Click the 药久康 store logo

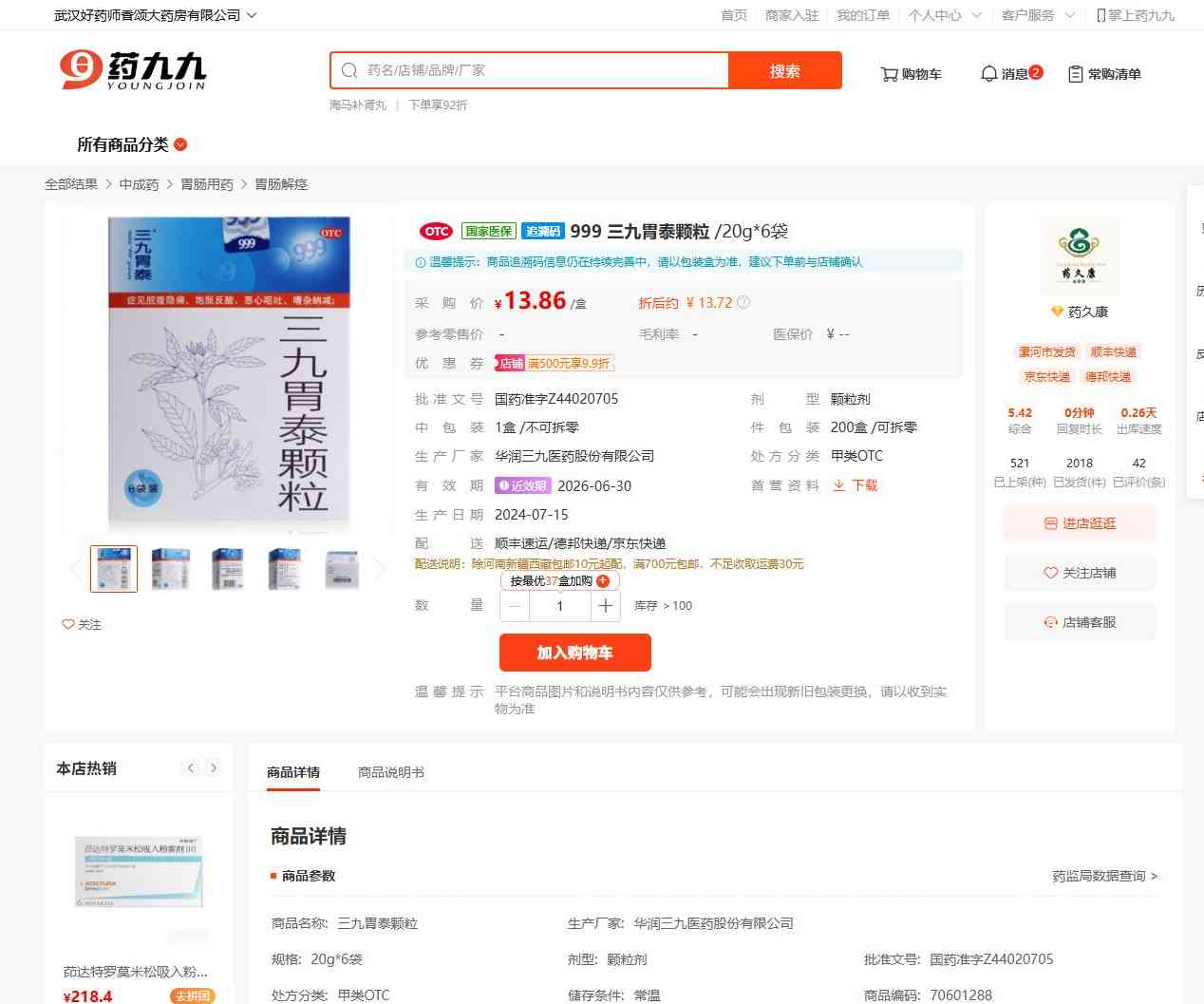1081,256
